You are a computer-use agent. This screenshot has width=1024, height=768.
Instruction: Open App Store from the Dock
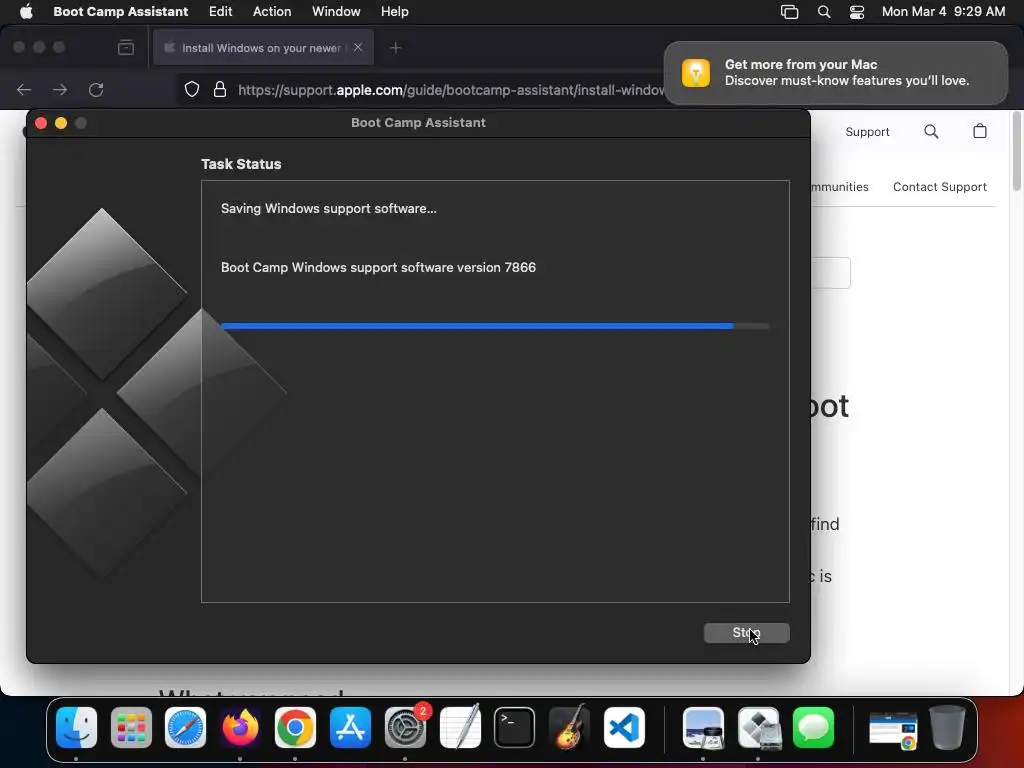(x=350, y=728)
